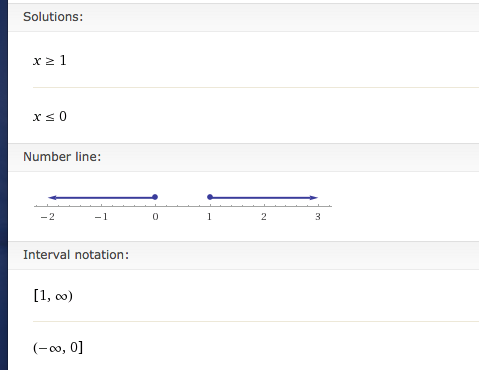Click the dark blue left sidebar strip

click(4, 185)
